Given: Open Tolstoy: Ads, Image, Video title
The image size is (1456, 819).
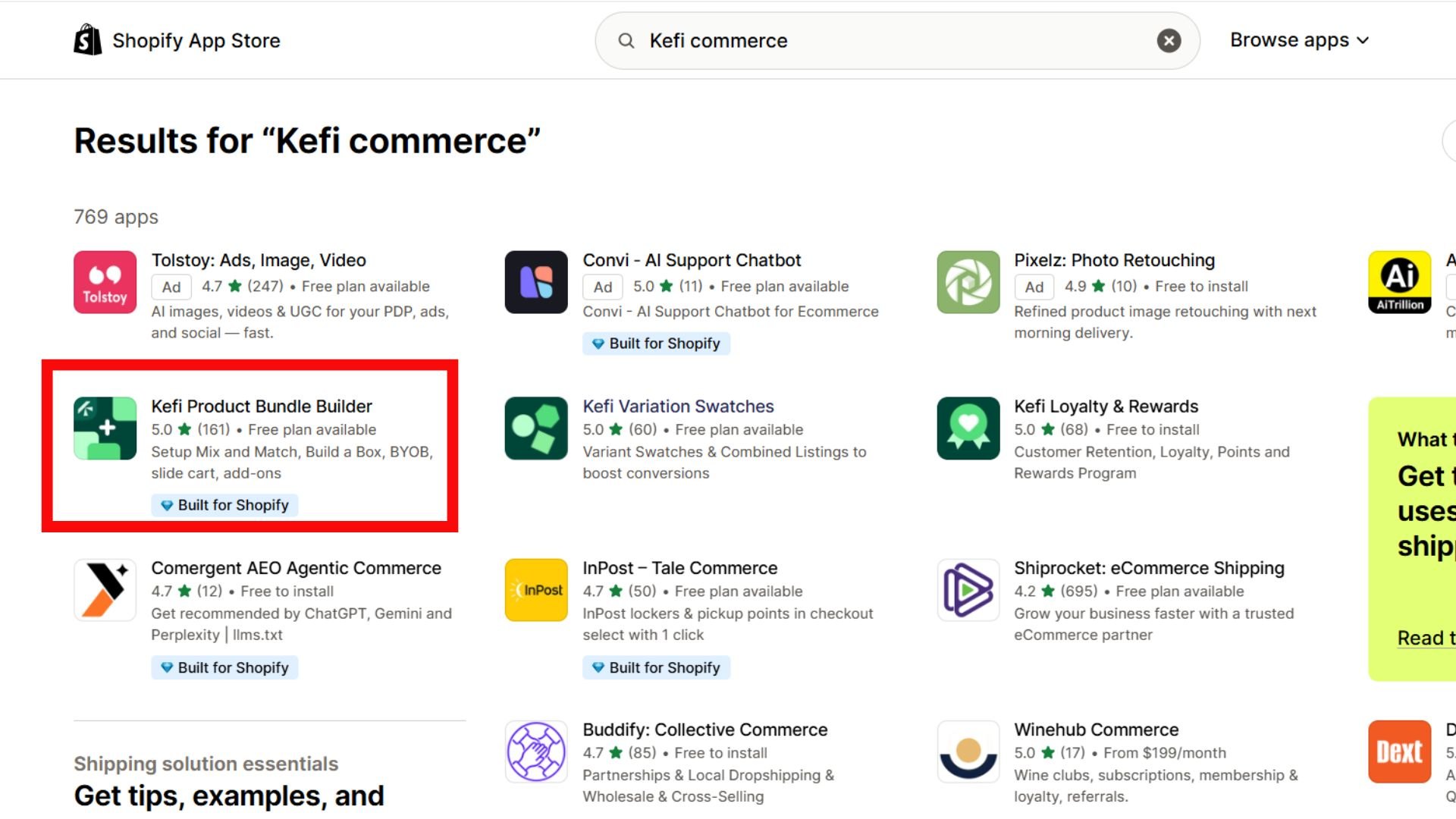Looking at the screenshot, I should [259, 260].
